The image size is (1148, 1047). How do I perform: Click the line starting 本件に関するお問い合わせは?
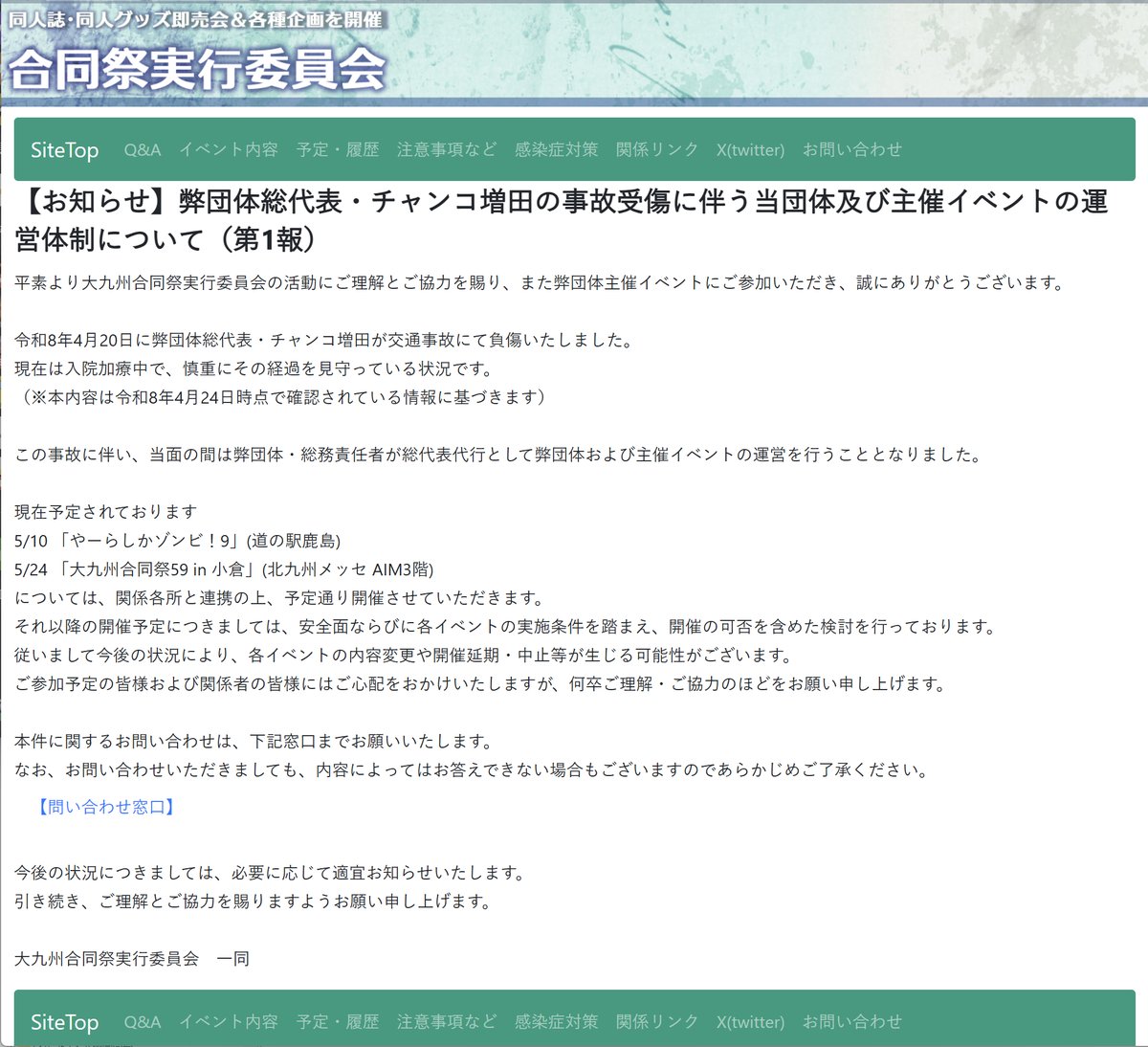254,742
